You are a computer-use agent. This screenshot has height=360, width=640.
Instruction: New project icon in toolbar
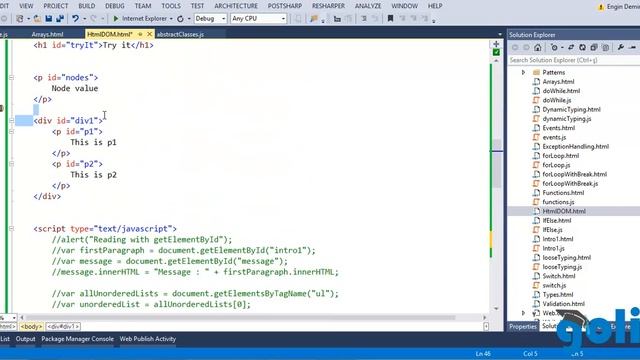(x=20, y=18)
